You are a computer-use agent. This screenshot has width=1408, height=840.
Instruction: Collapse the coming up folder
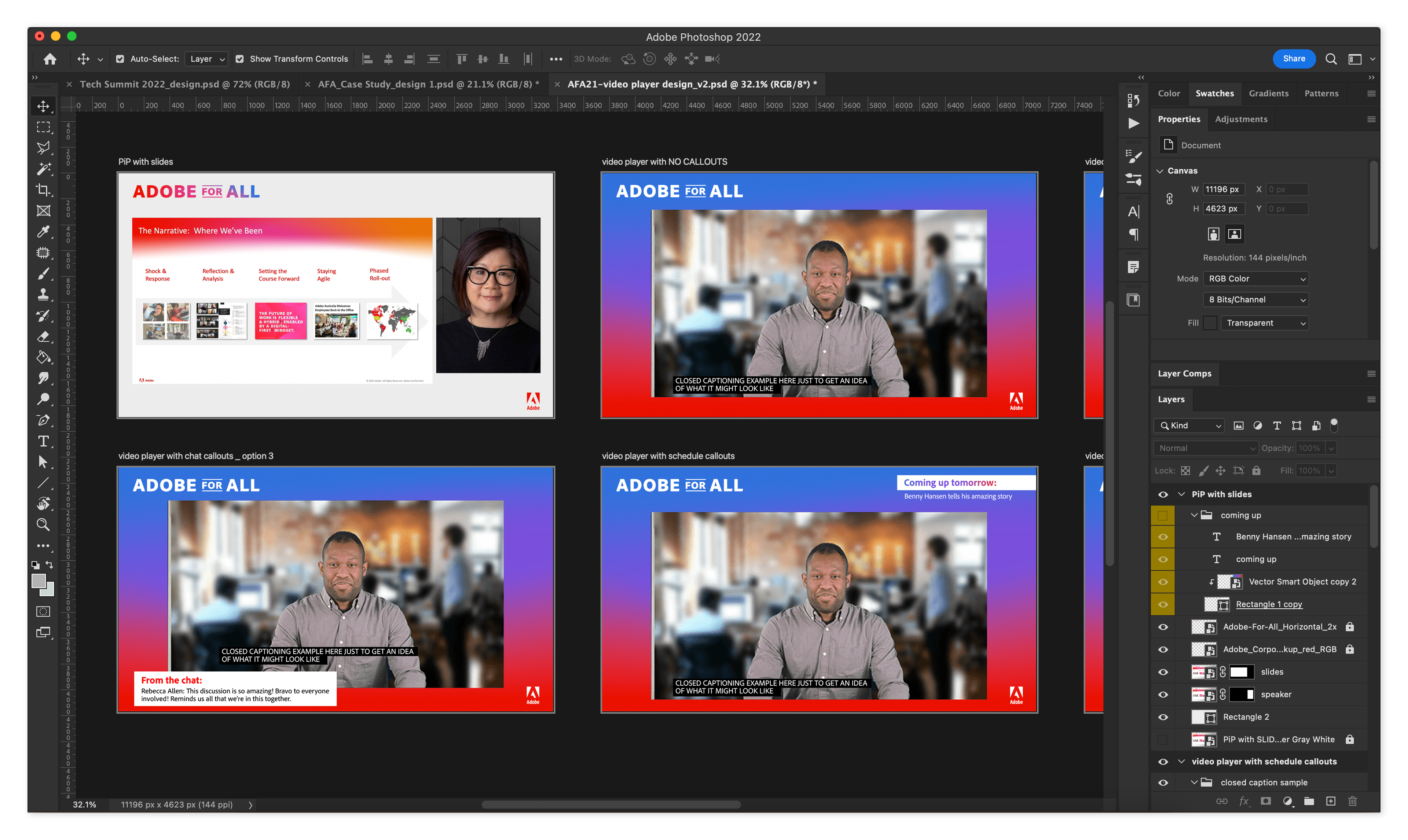[x=1193, y=515]
